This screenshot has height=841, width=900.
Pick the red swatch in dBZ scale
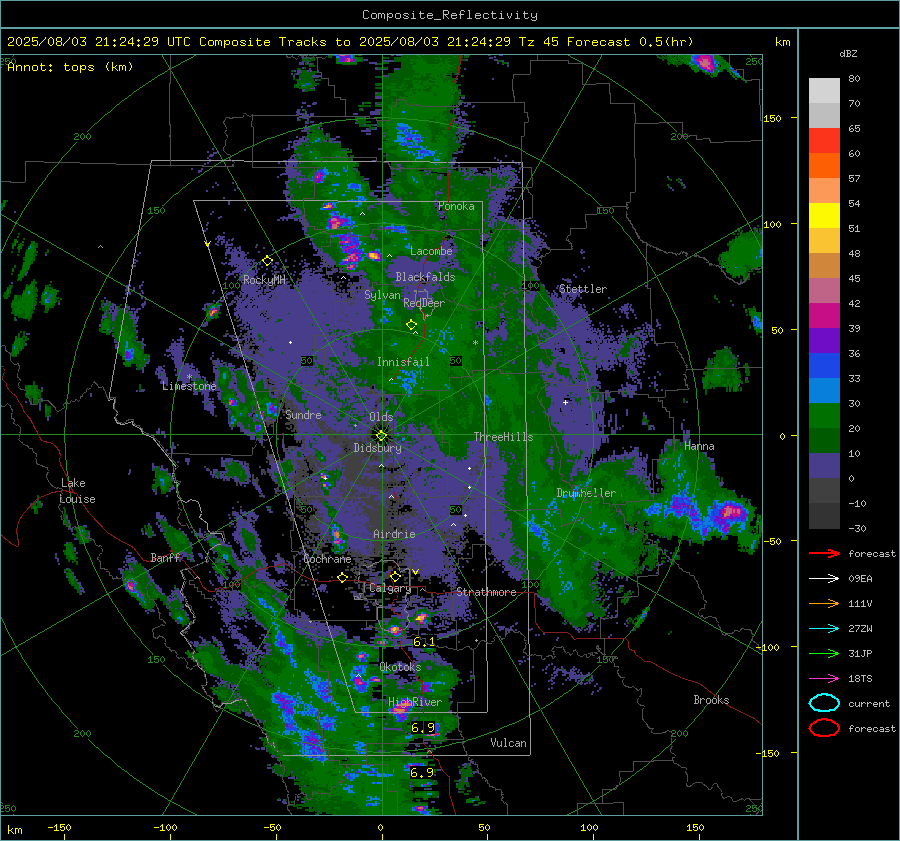coord(824,141)
